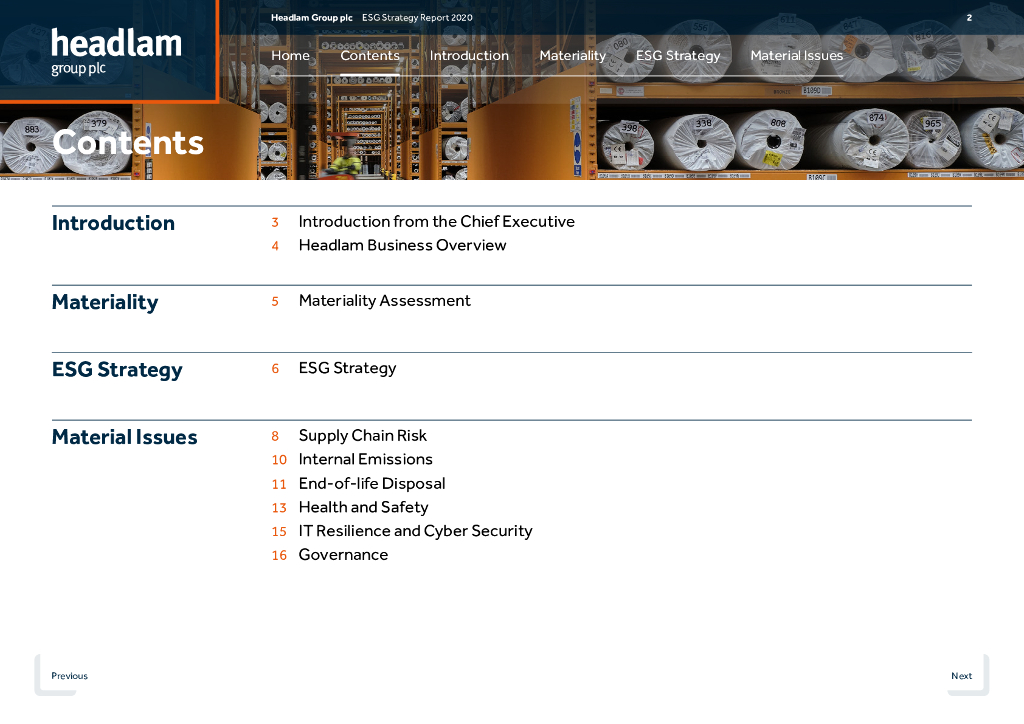
Task: Open the Materiality tab in top navigation
Action: (x=572, y=56)
